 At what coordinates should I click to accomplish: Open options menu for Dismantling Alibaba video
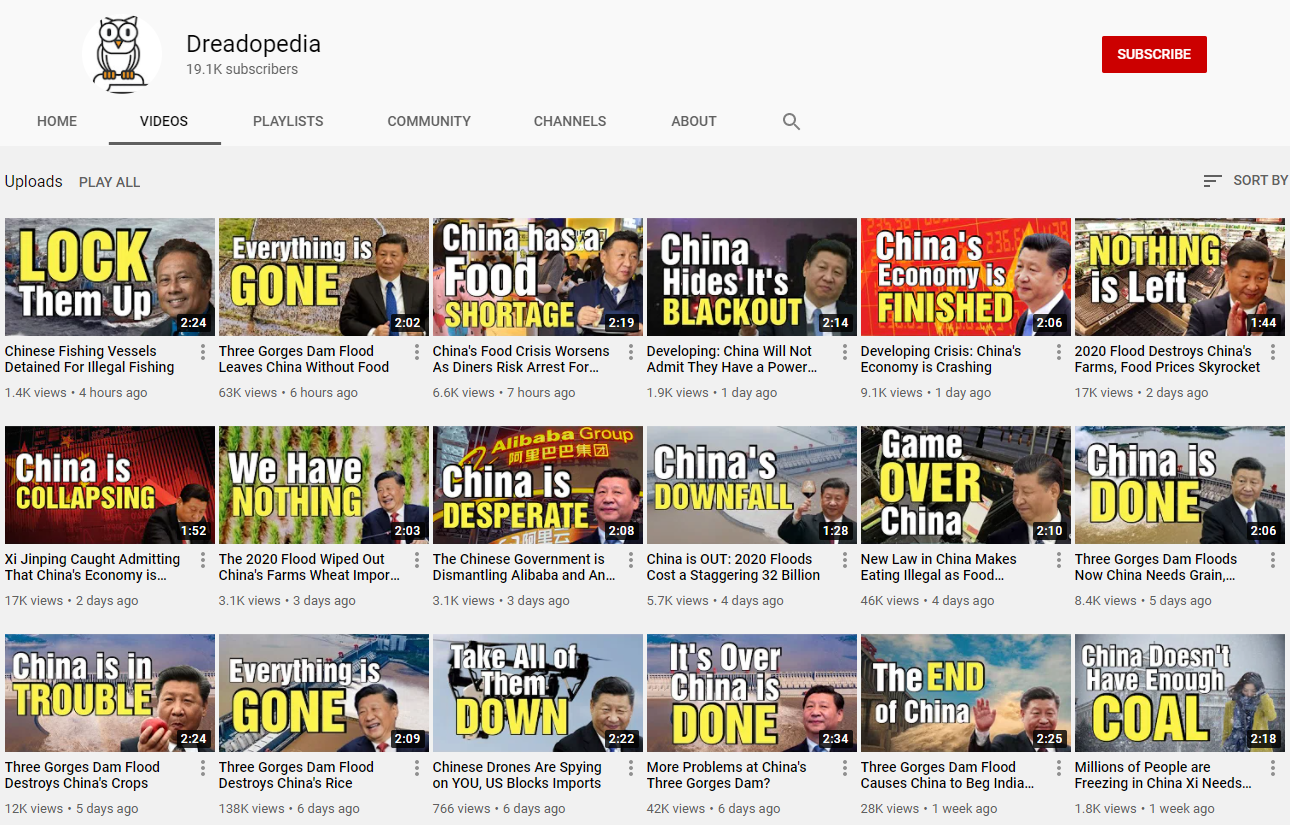click(x=631, y=560)
